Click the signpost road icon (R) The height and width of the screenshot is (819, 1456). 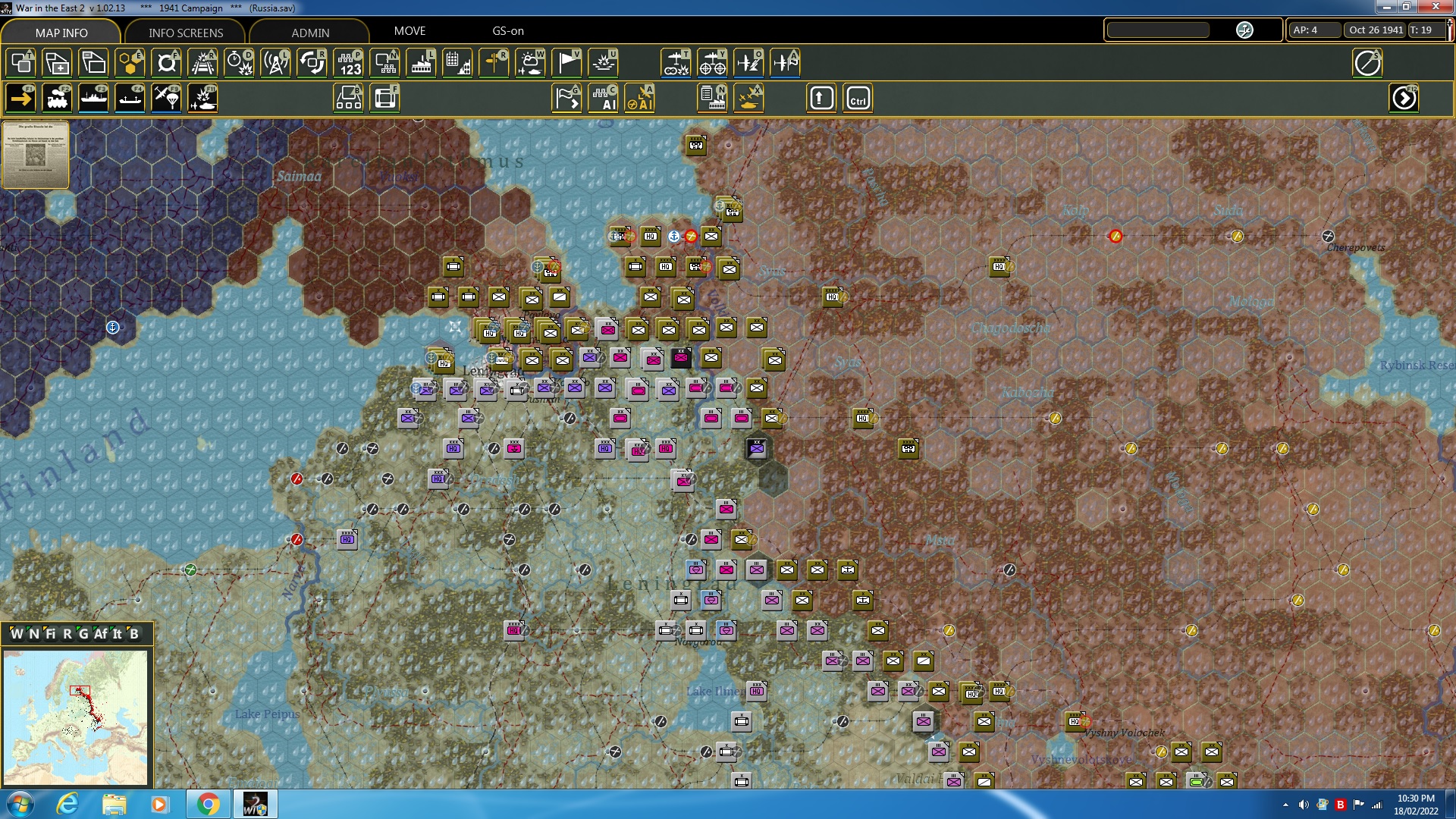point(494,63)
